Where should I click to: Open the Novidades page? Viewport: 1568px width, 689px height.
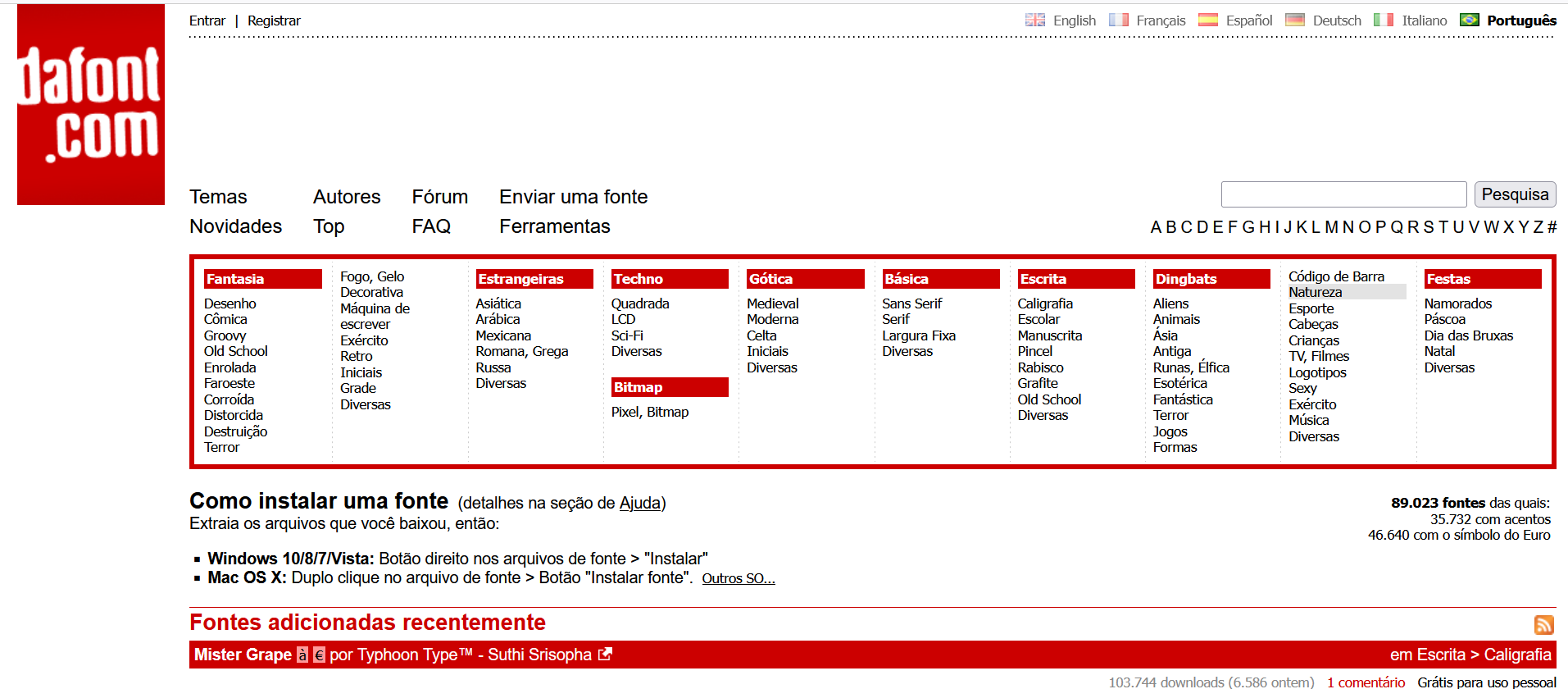pos(236,226)
